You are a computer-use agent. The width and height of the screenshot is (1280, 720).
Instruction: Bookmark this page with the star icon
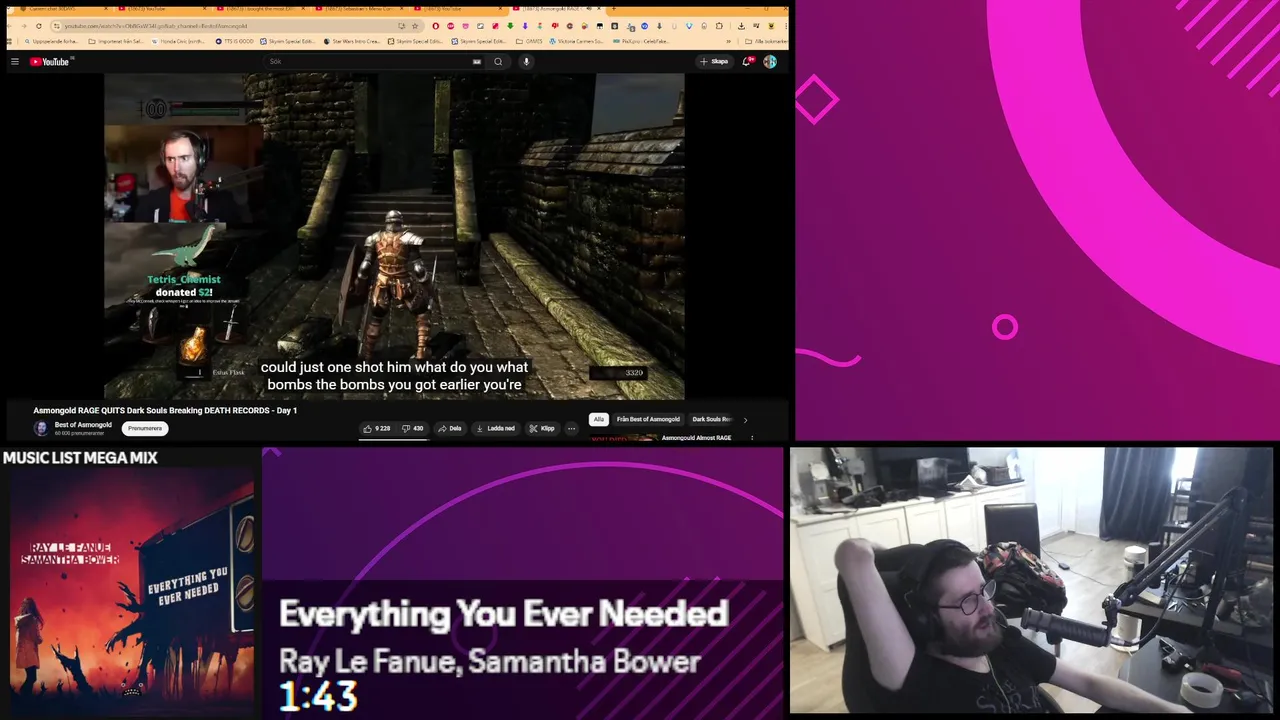click(x=414, y=26)
